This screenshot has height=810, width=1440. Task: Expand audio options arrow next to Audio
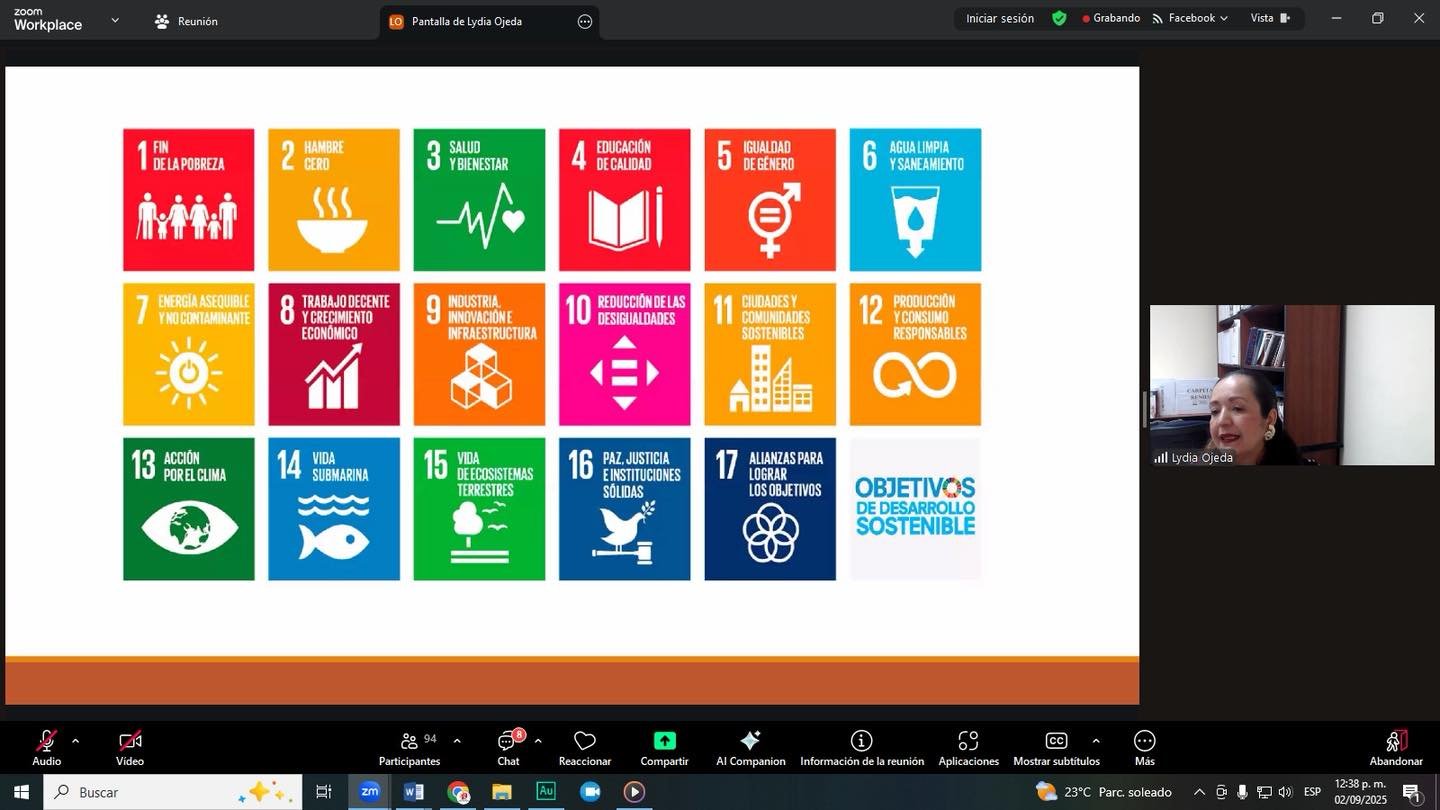[75, 741]
